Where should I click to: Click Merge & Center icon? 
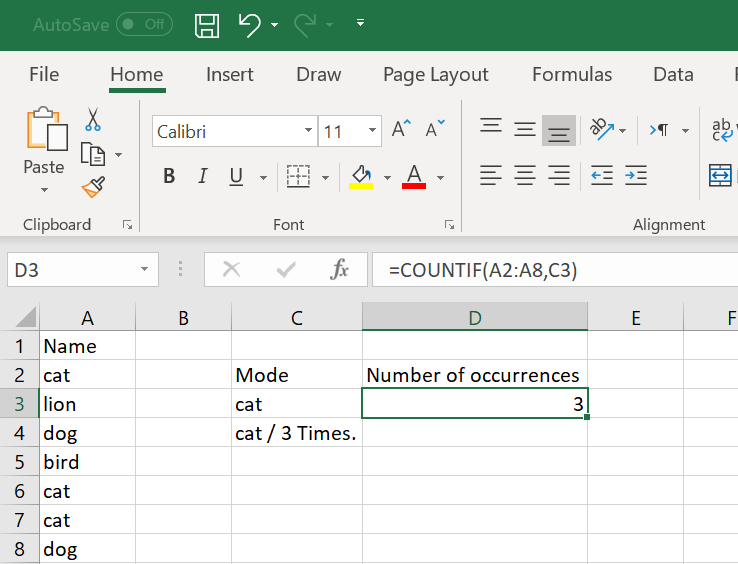(721, 175)
